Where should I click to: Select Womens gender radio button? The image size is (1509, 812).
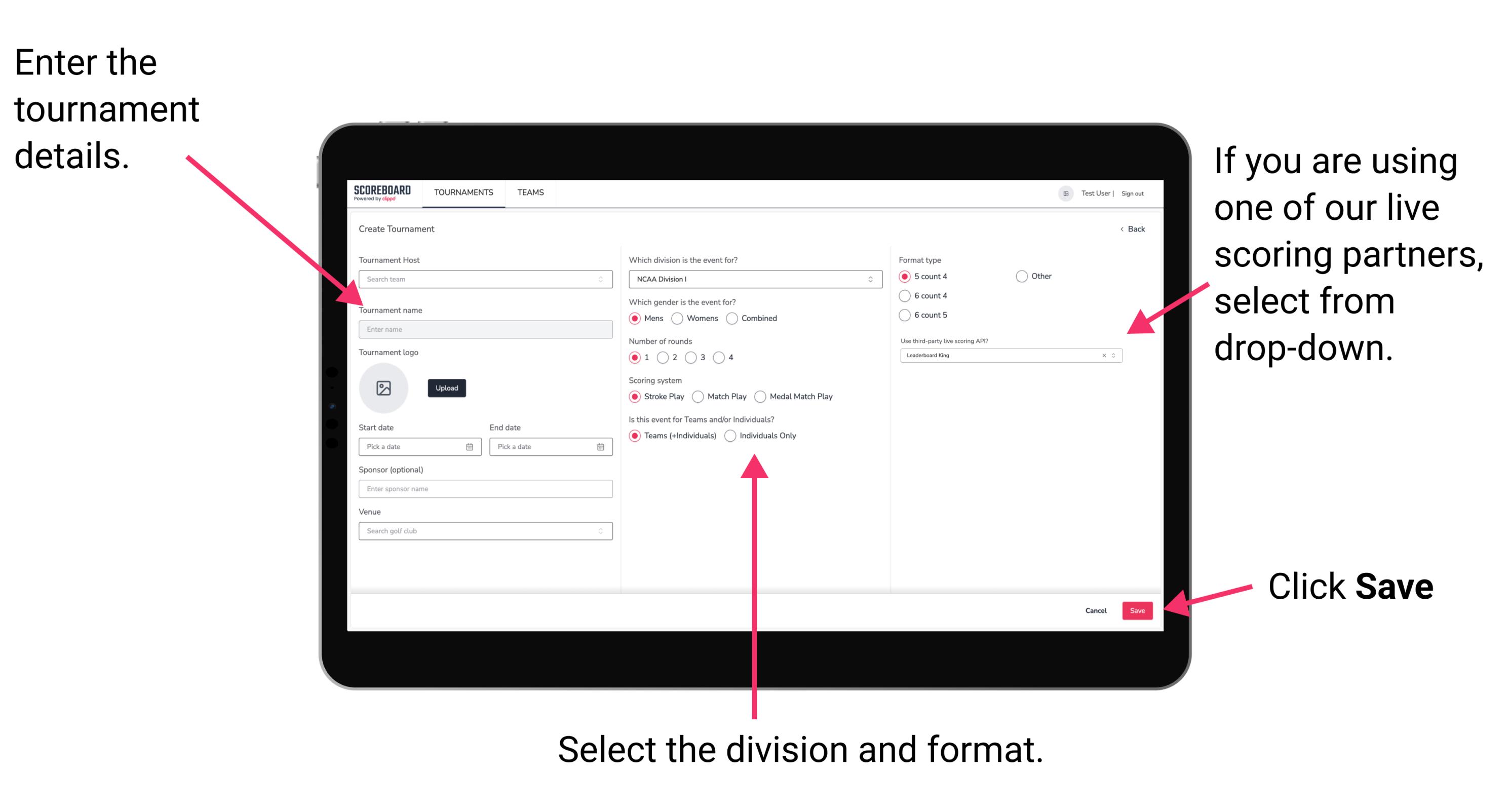point(679,319)
